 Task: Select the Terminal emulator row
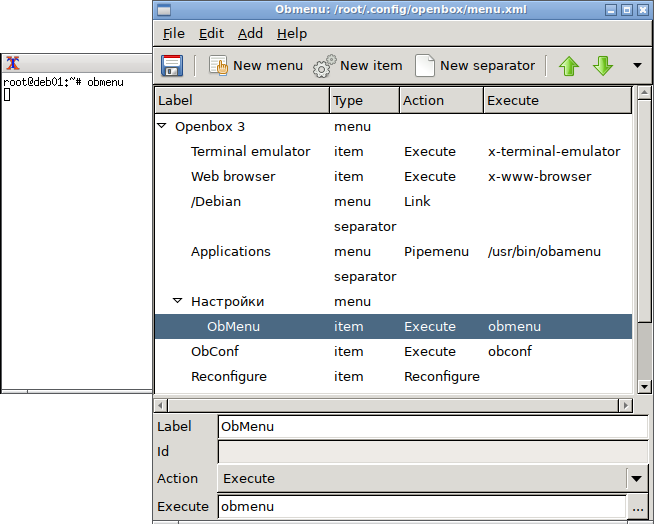tap(393, 151)
